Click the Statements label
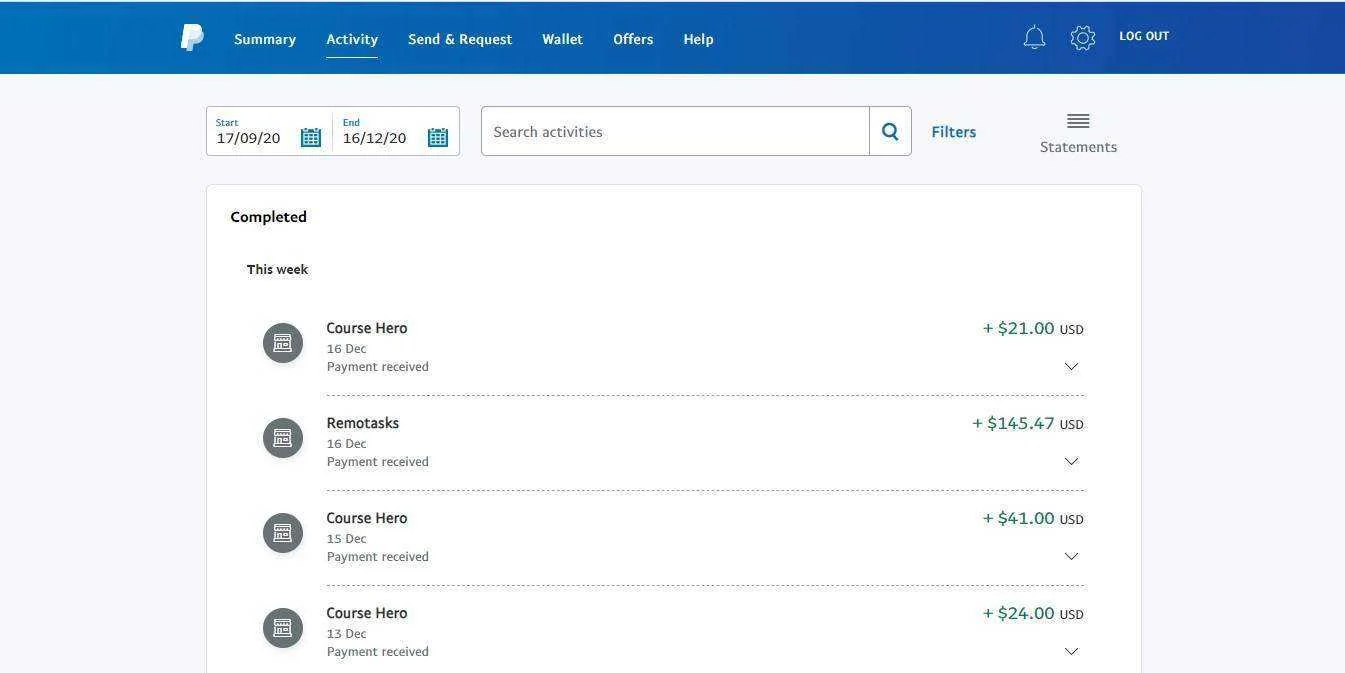Screen dimensions: 1345x673 pyautogui.click(x=1078, y=147)
